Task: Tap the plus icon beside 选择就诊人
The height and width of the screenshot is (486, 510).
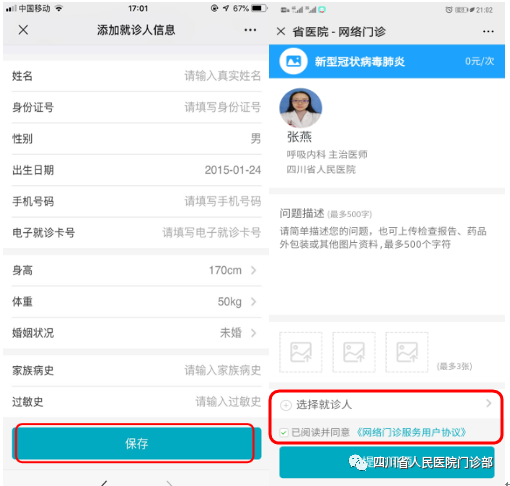Action: (286, 405)
